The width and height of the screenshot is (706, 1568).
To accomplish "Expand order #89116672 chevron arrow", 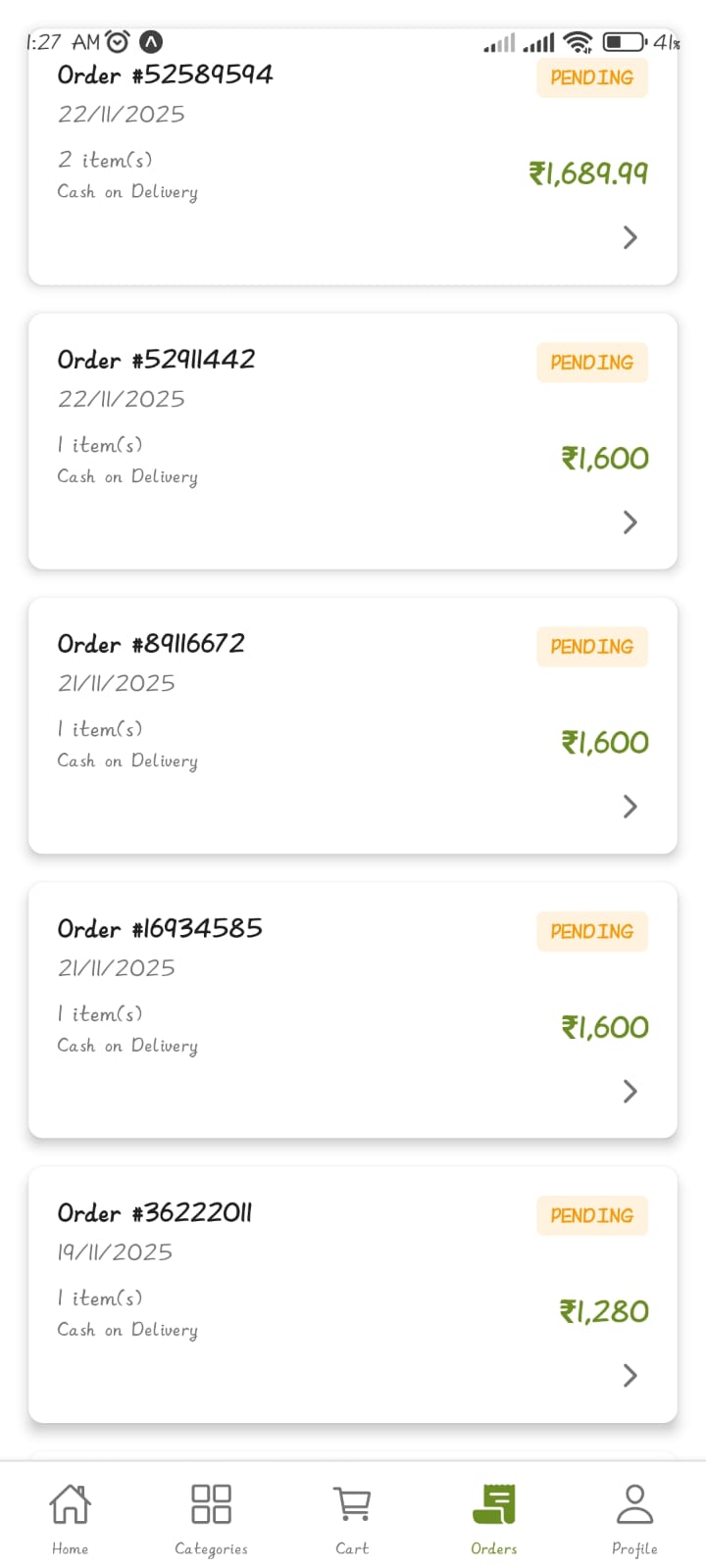I will coord(630,807).
